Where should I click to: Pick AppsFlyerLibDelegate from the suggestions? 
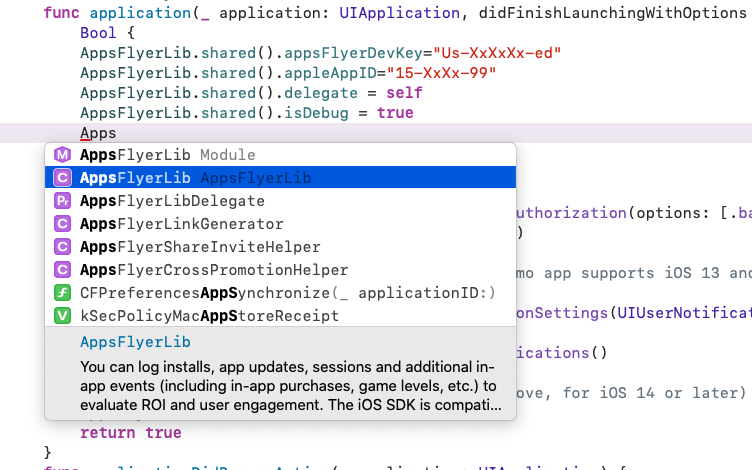click(281, 201)
